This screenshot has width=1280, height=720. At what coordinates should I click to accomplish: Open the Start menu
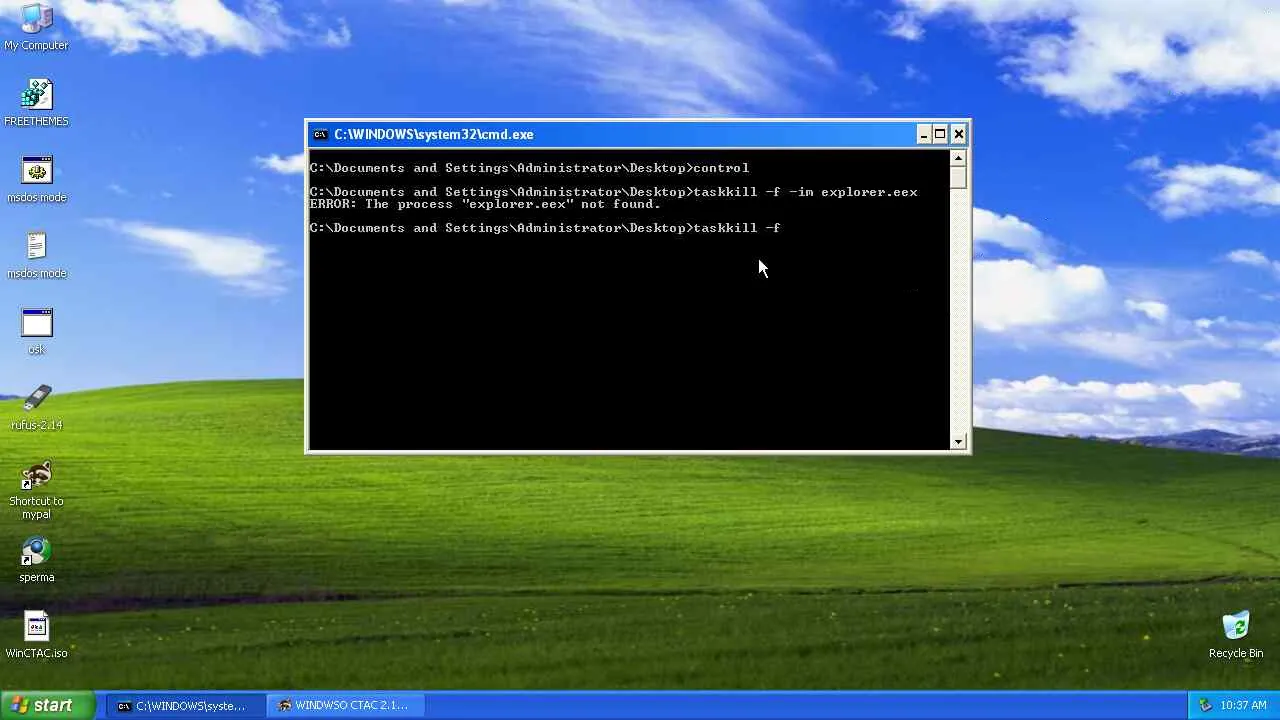pyautogui.click(x=47, y=705)
